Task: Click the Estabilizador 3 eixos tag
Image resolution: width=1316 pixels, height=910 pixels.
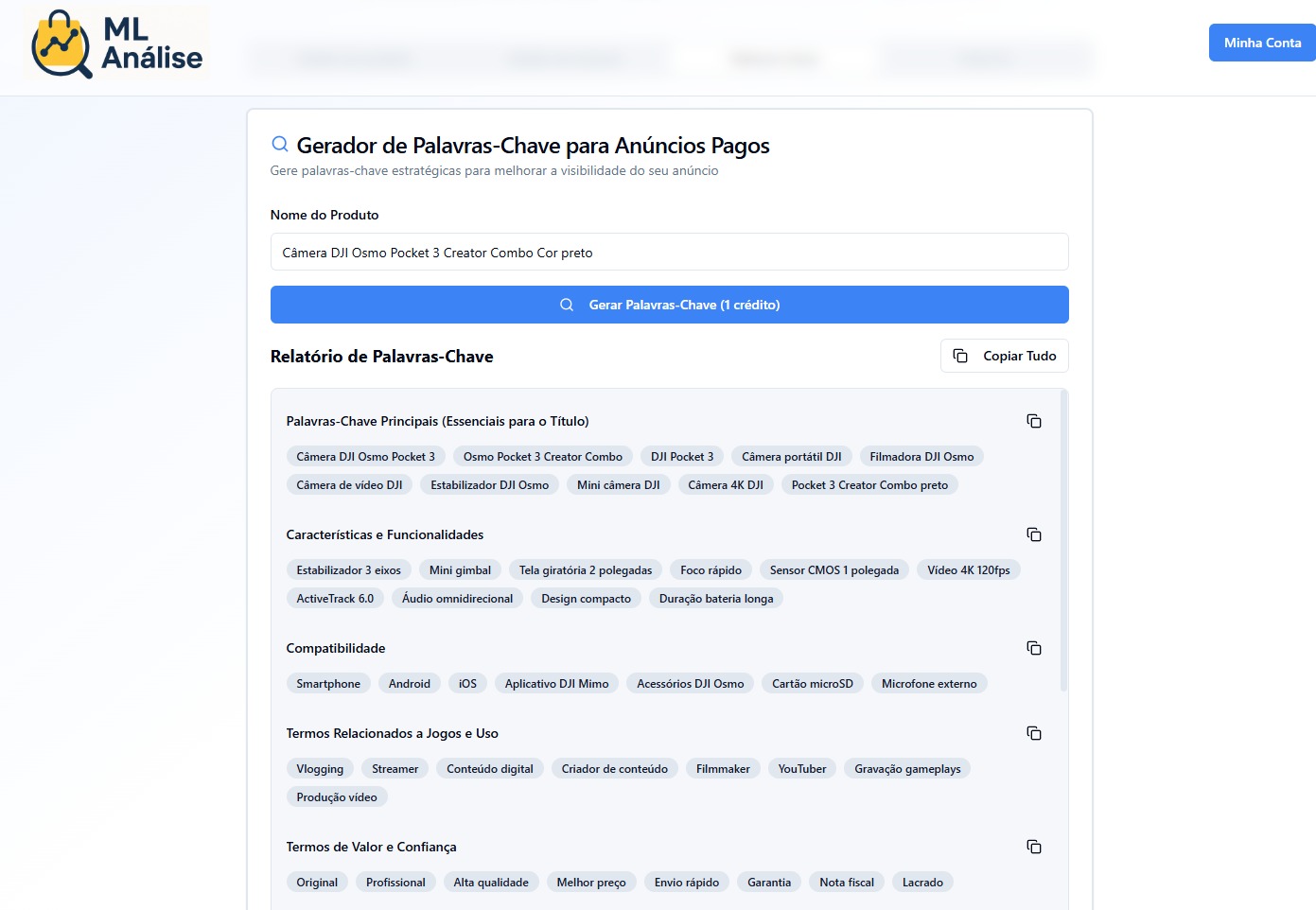Action: (348, 570)
